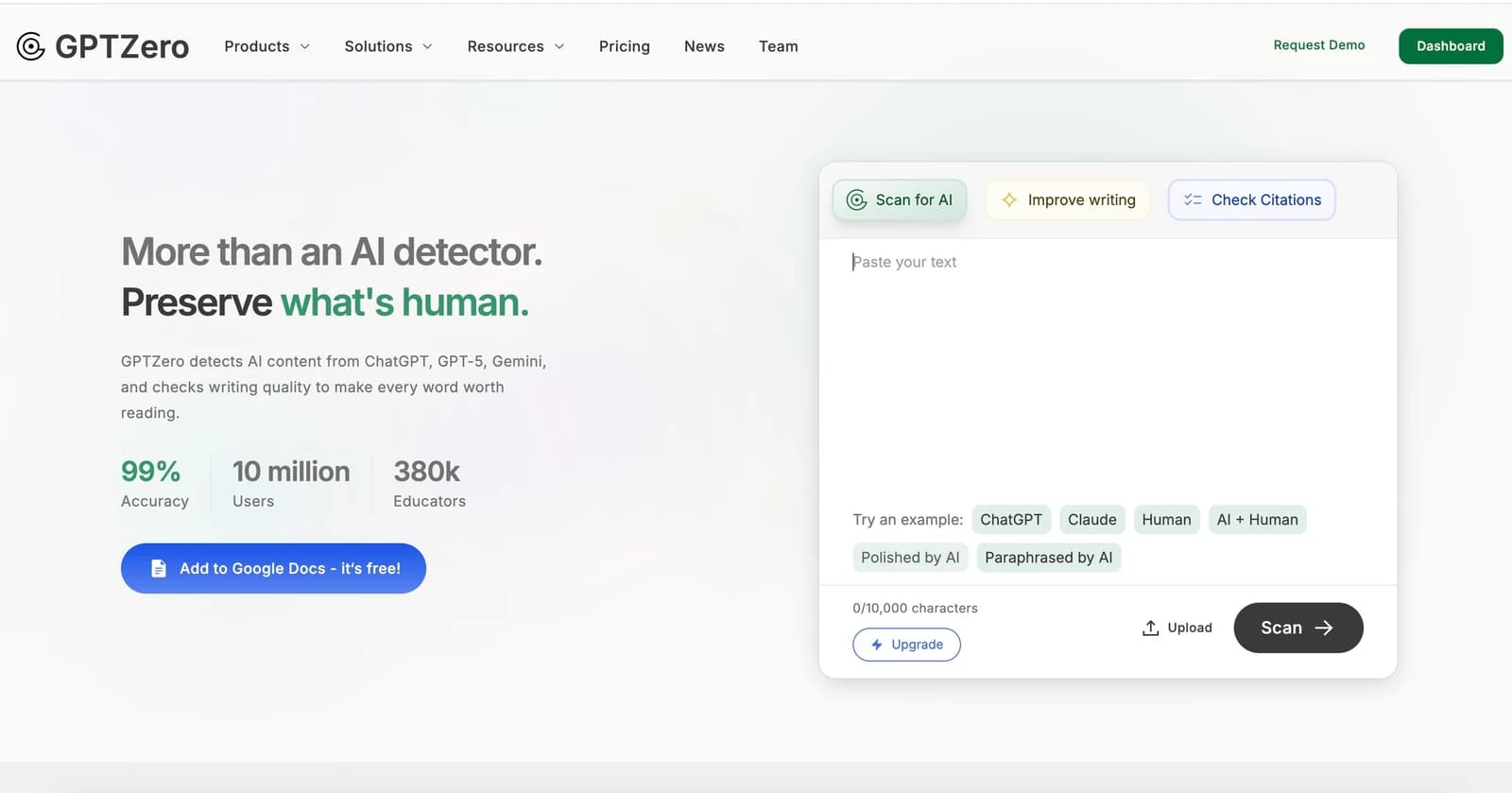Click the document icon on Google Docs button

pos(159,568)
